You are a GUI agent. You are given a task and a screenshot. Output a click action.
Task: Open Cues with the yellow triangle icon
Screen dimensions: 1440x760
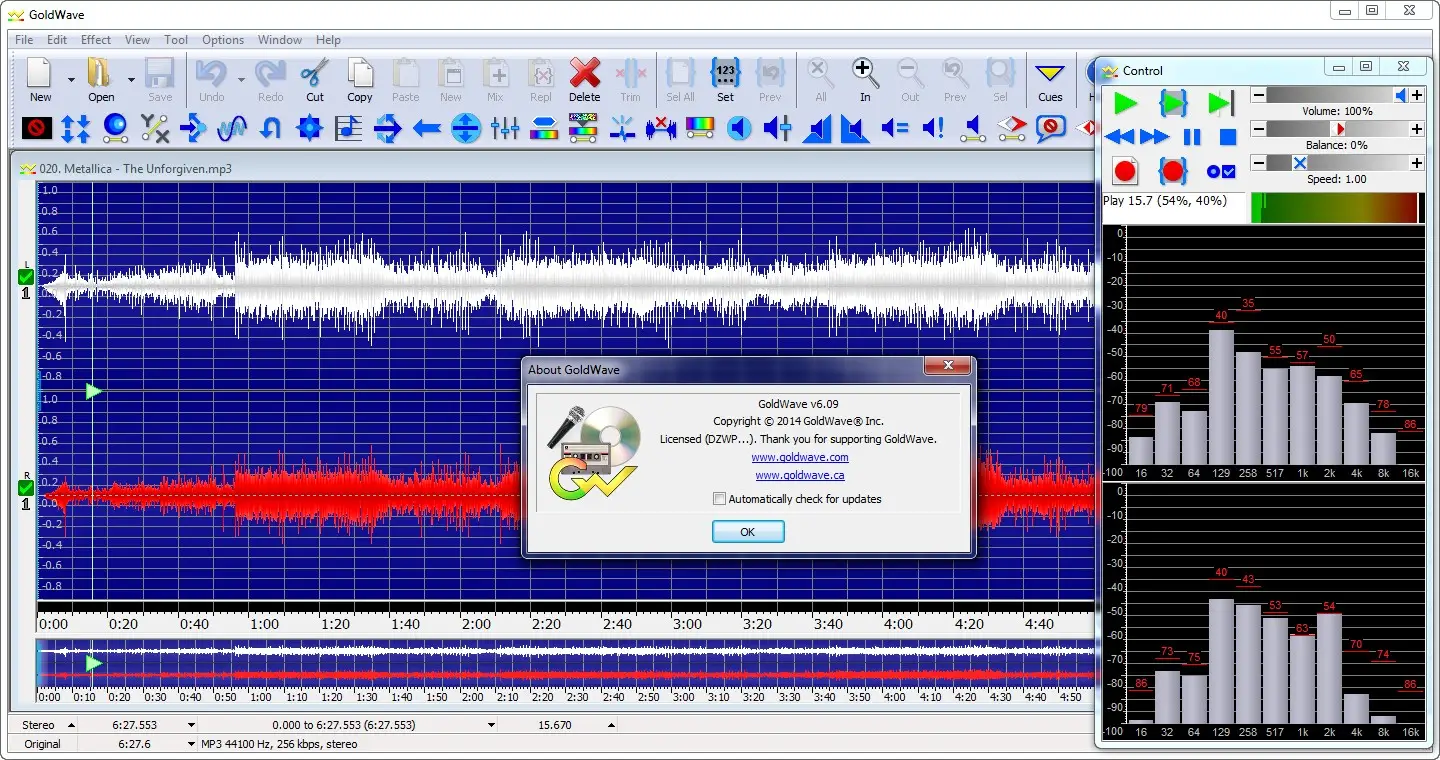click(1050, 73)
